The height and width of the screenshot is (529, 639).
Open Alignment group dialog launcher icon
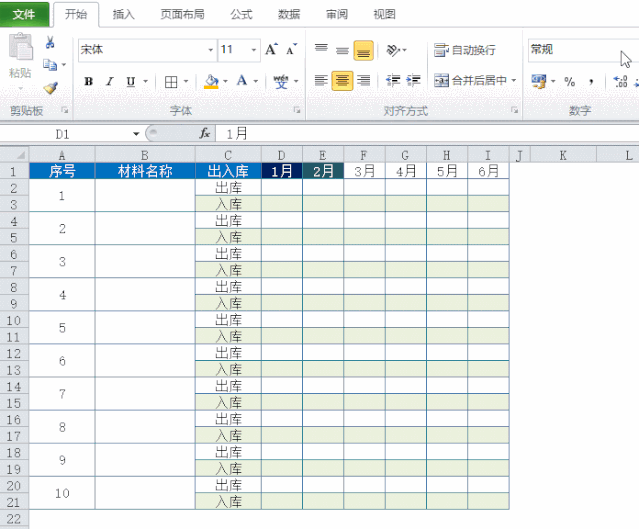(514, 110)
